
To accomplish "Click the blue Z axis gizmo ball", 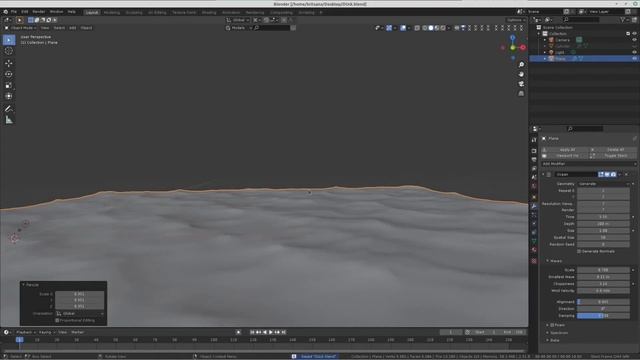I will (x=513, y=38).
